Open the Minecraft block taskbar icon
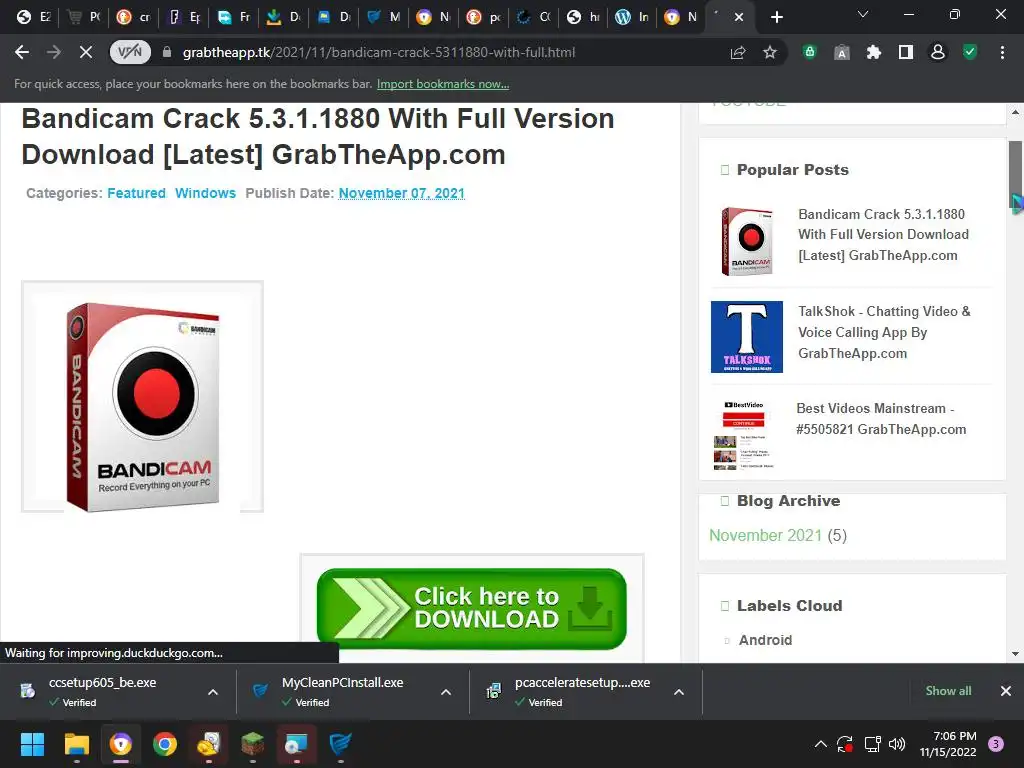Viewport: 1024px width, 768px height. [253, 744]
